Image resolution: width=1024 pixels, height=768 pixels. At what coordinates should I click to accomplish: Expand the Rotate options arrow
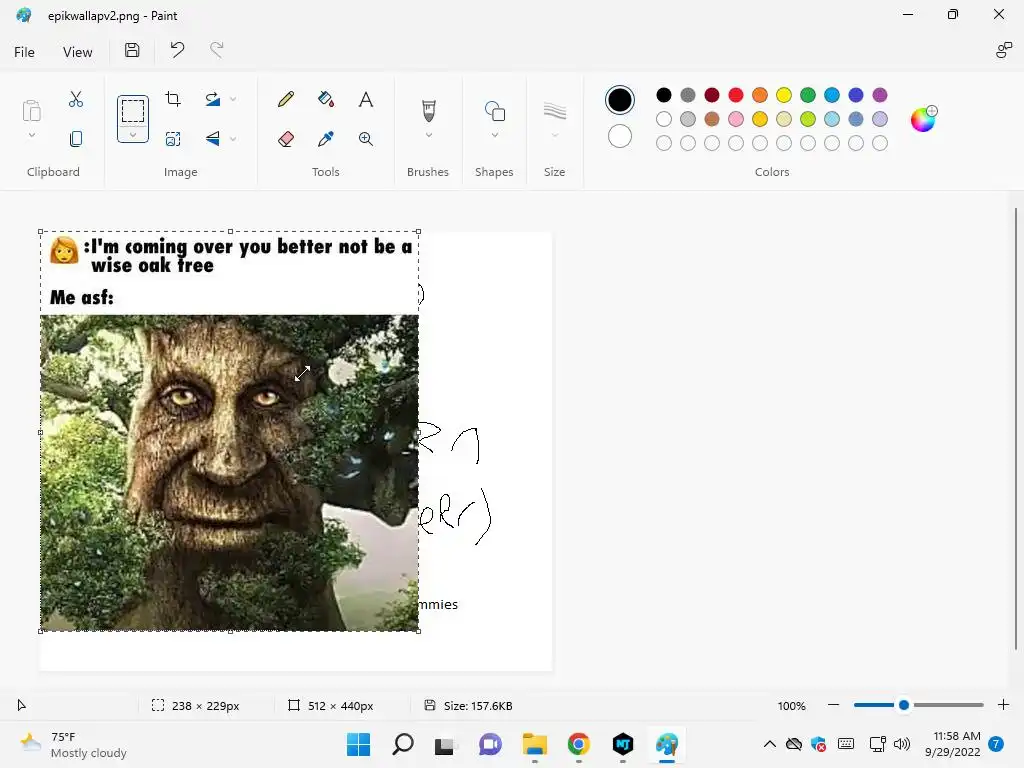(232, 99)
